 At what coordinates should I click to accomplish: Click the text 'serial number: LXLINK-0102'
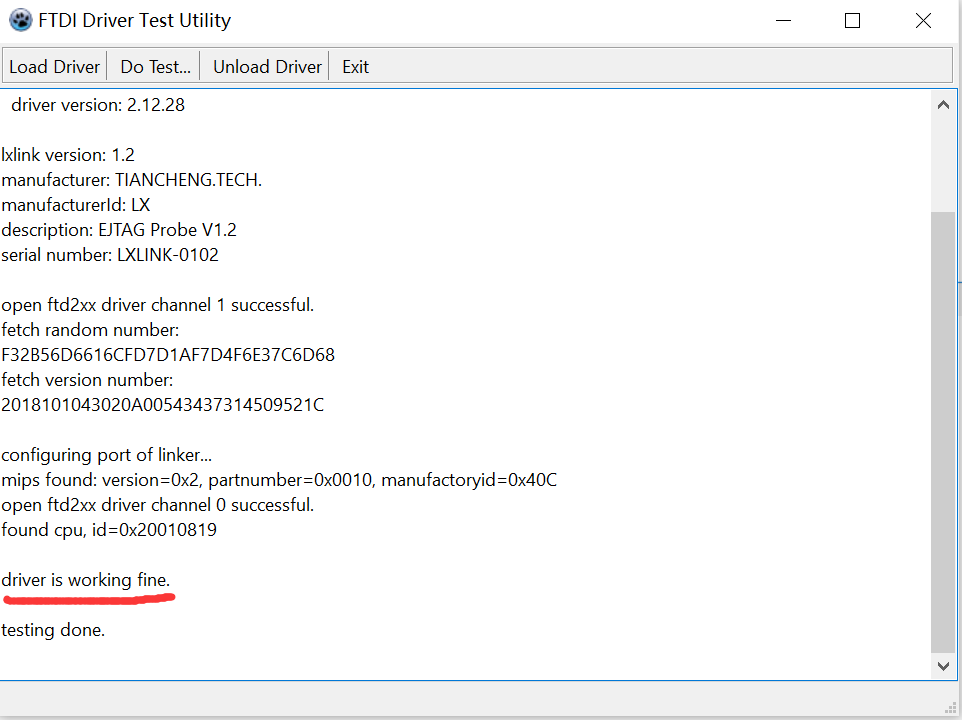110,255
